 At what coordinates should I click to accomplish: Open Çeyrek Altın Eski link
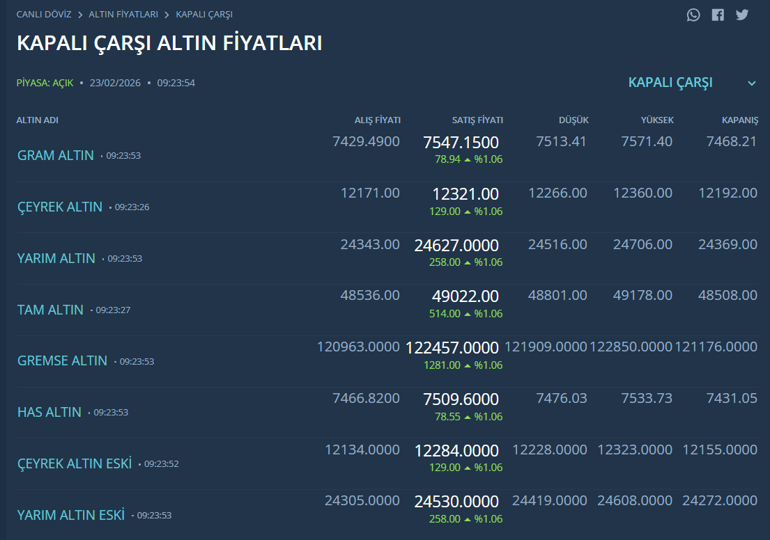point(75,464)
